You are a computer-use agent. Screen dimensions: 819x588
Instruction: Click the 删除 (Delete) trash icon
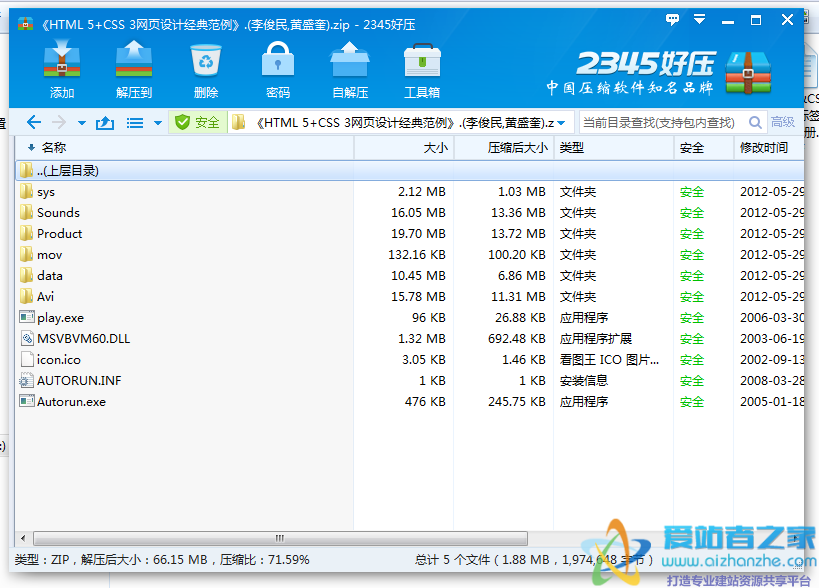[x=206, y=69]
